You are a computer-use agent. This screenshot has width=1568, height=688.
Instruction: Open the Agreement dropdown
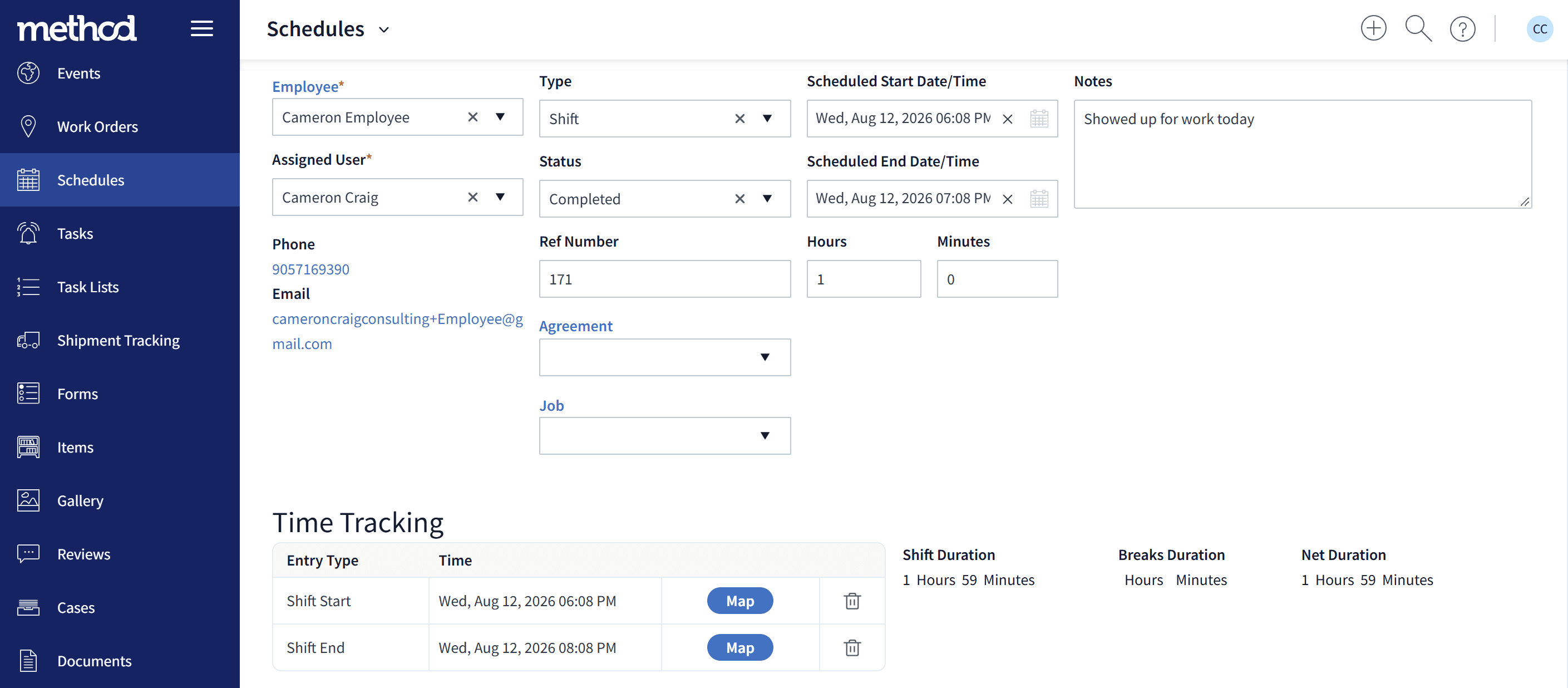(x=665, y=357)
